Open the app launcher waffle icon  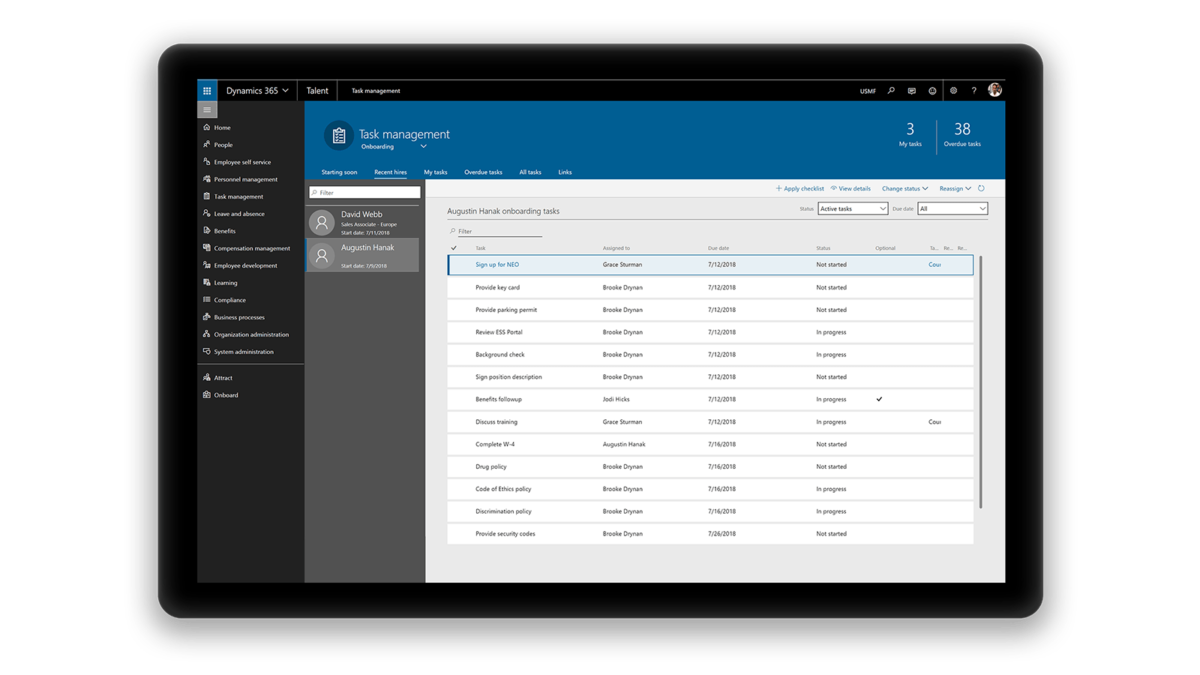(x=206, y=90)
